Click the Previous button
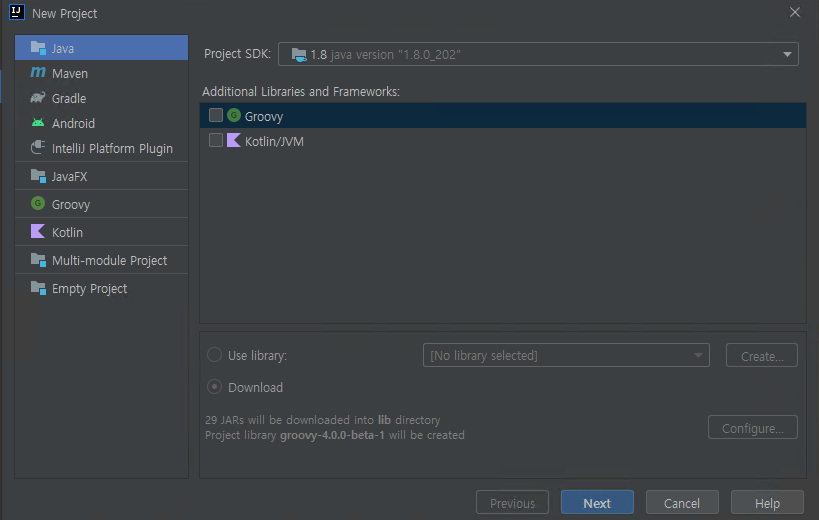Viewport: 819px width, 520px height. [x=512, y=503]
